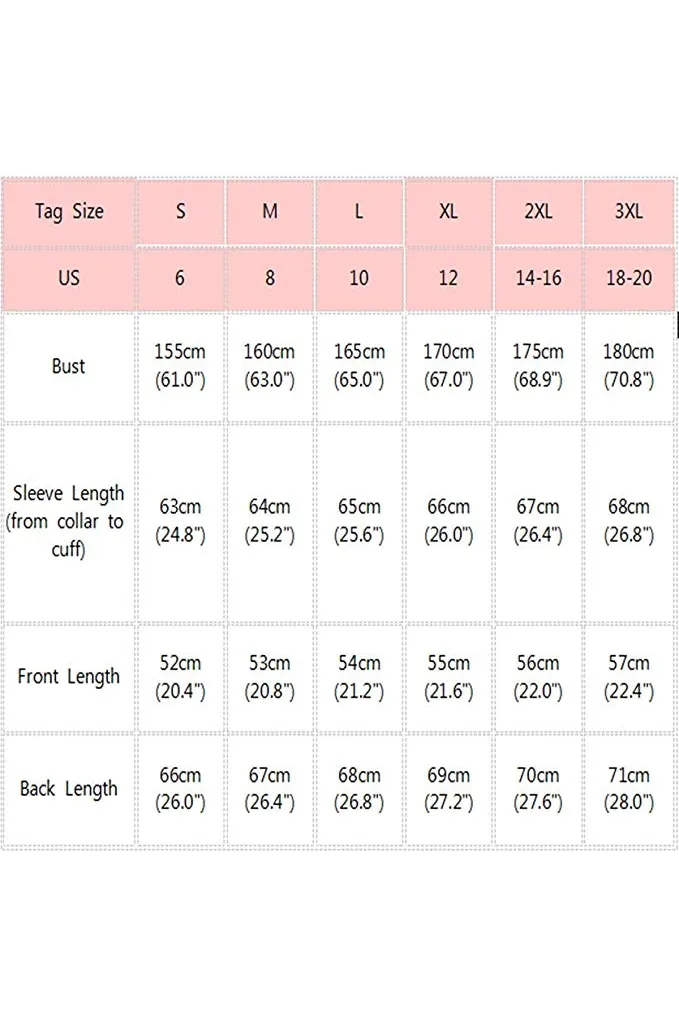Click US size 18-20 cell
The height and width of the screenshot is (1025, 679).
pos(629,277)
